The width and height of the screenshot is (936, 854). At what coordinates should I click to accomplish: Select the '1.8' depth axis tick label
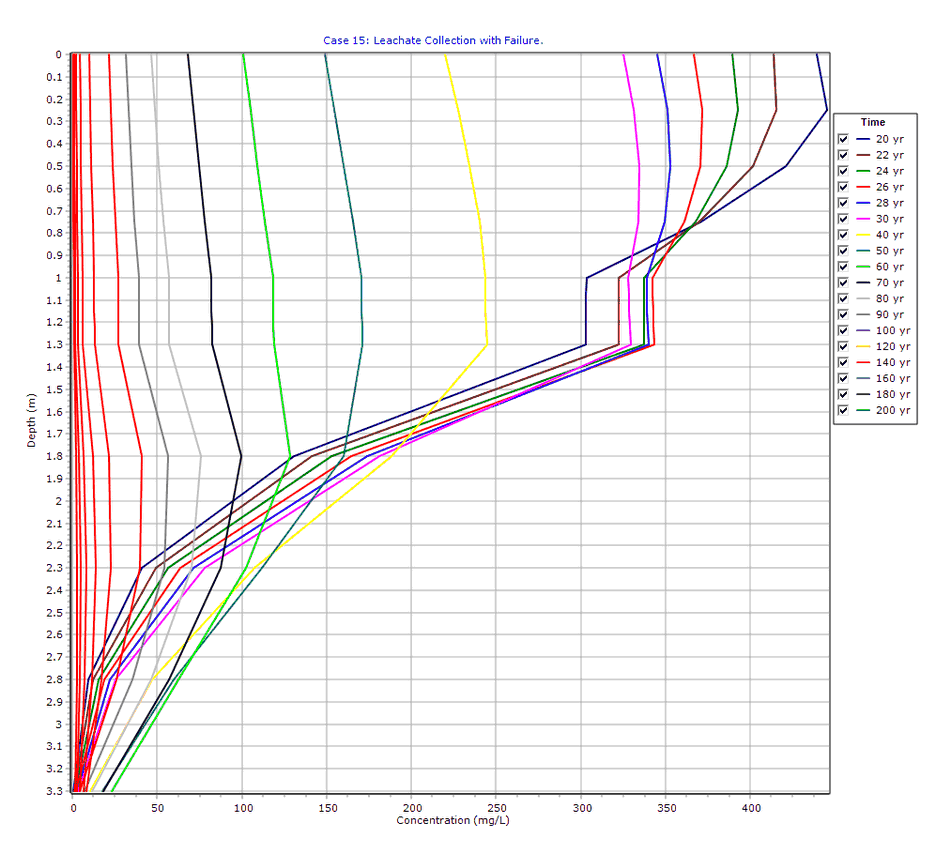click(54, 457)
